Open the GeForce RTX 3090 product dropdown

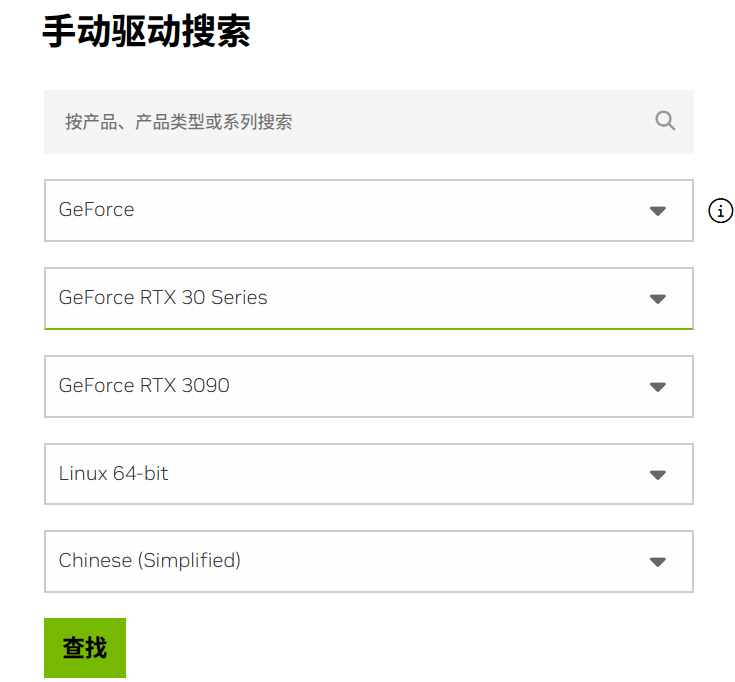pos(369,386)
